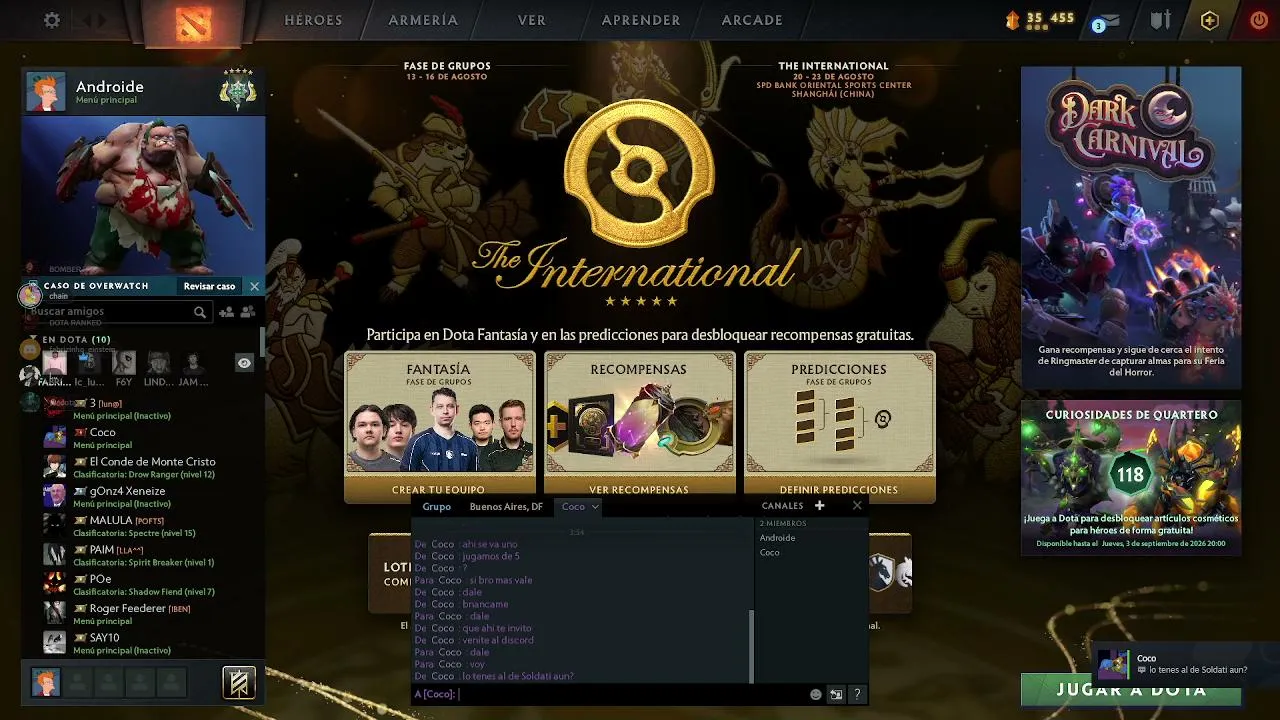Screen dimensions: 1280x720
Task: Open the armory shield and sword icon
Action: 1160,20
